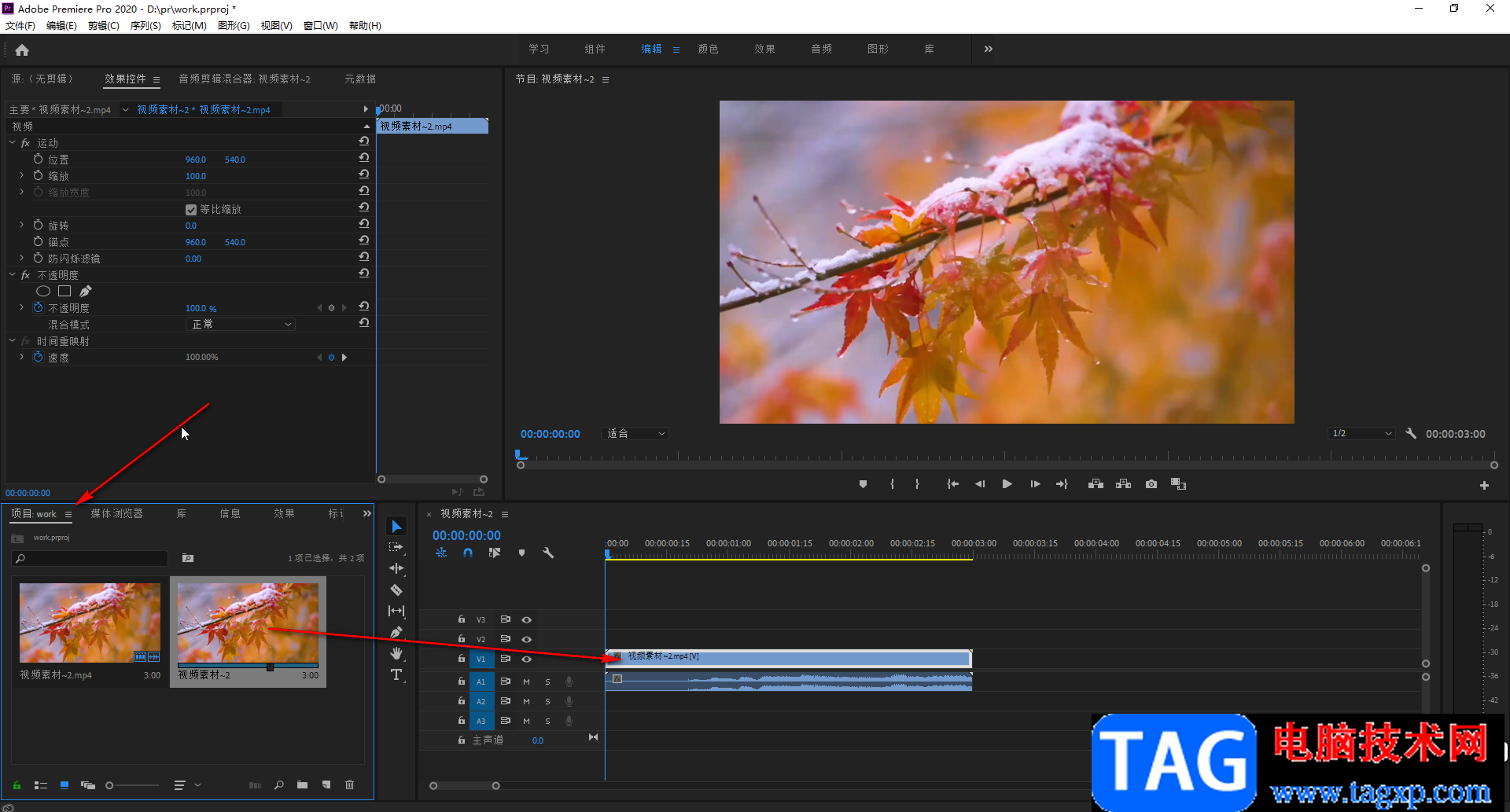Image resolution: width=1510 pixels, height=812 pixels.
Task: Select the 视频素材~2.mp4 thumbnail
Action: (90, 623)
